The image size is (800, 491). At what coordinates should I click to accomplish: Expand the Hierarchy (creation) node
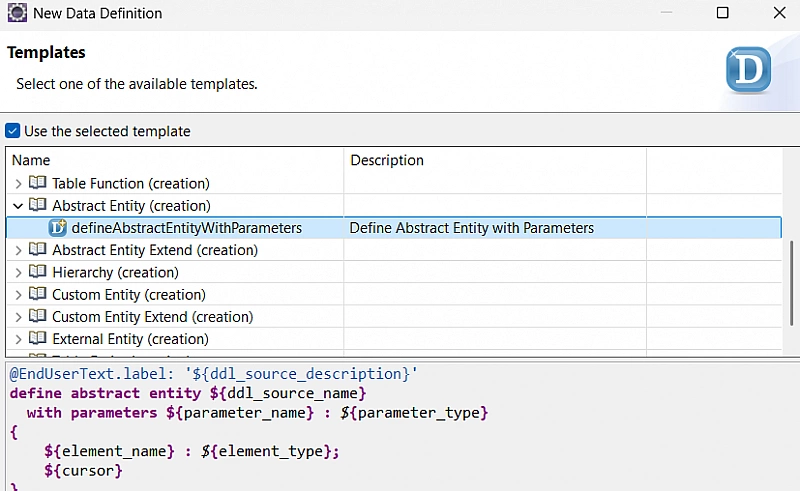point(18,272)
